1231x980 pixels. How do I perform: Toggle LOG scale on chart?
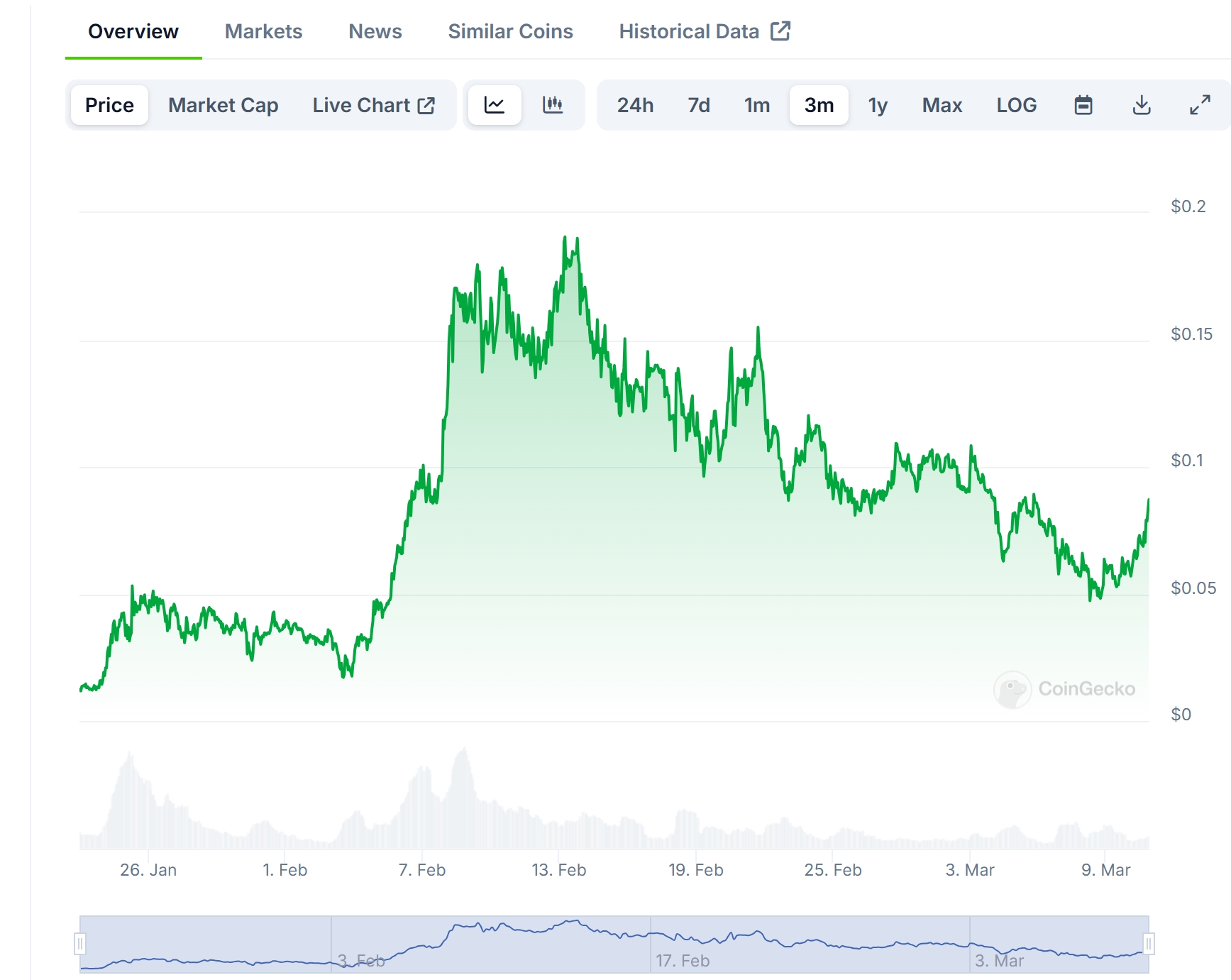click(x=1017, y=105)
